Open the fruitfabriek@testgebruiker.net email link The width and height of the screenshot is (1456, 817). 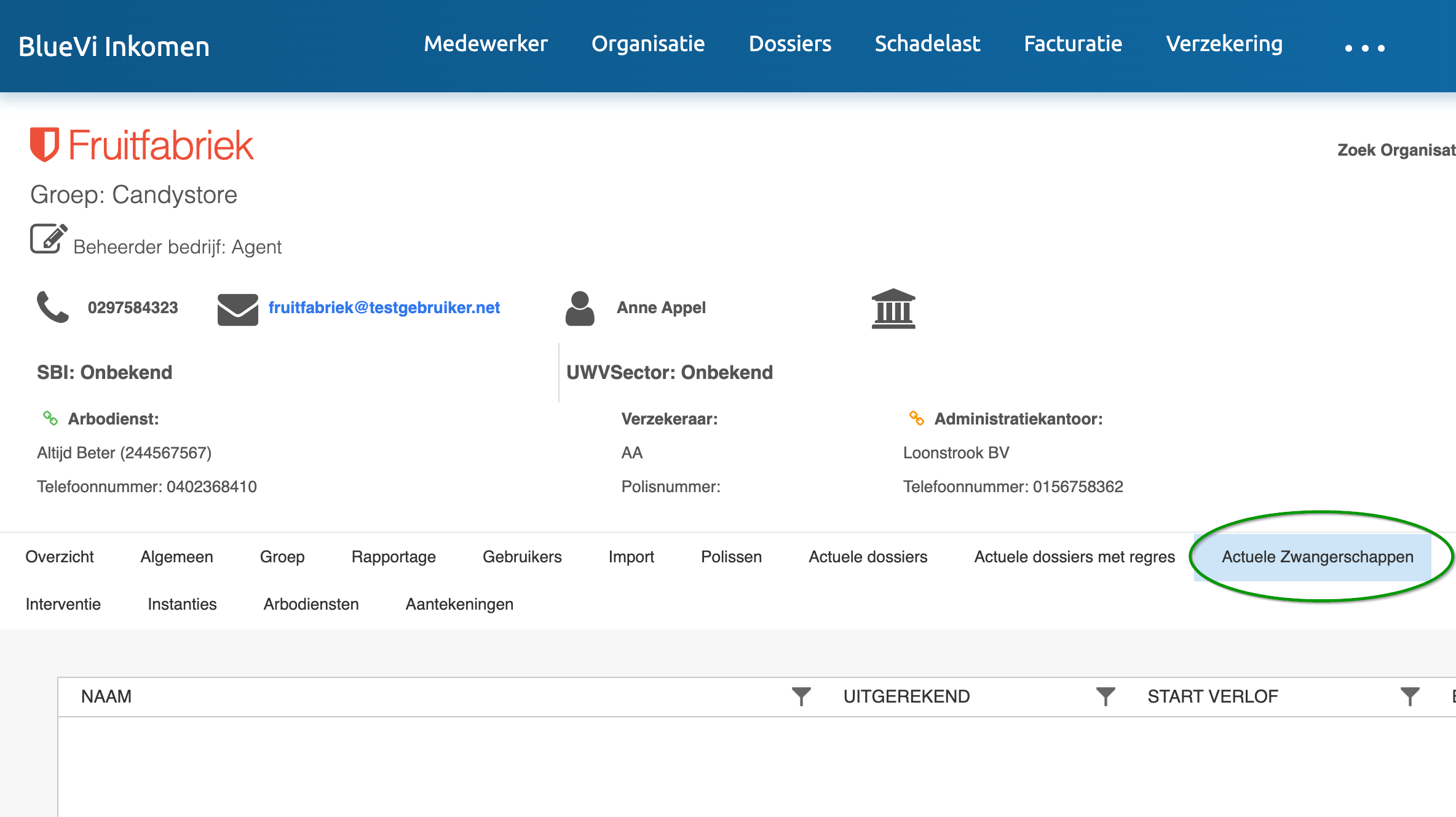click(x=384, y=308)
